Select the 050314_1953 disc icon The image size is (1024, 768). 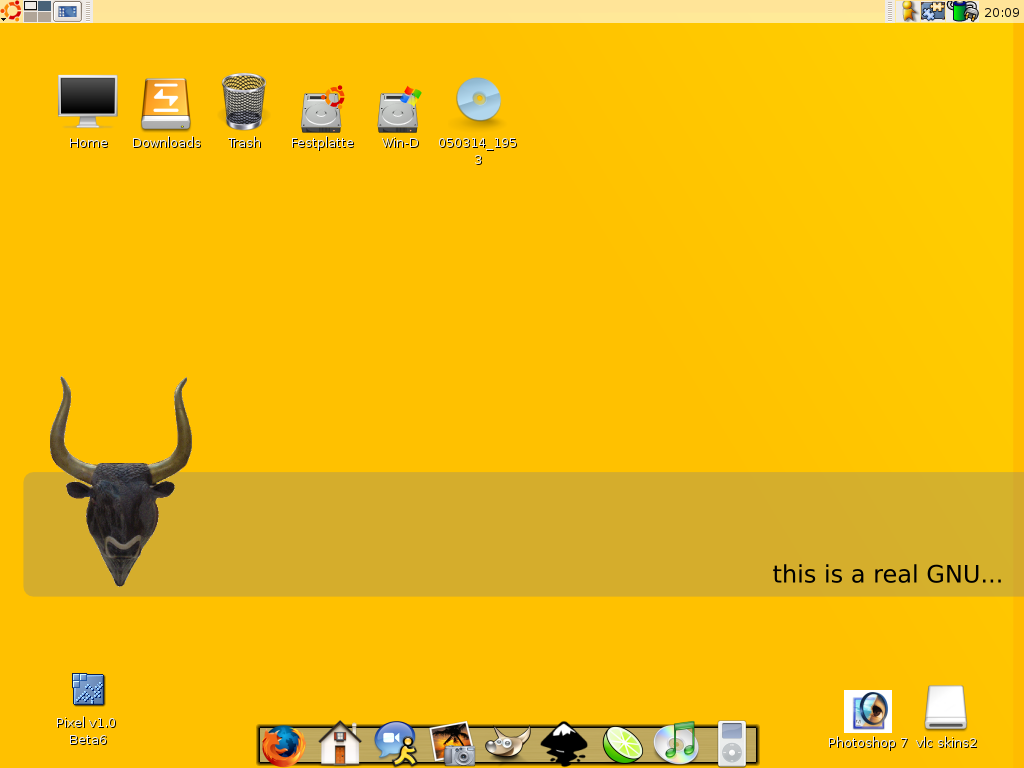pyautogui.click(x=478, y=100)
